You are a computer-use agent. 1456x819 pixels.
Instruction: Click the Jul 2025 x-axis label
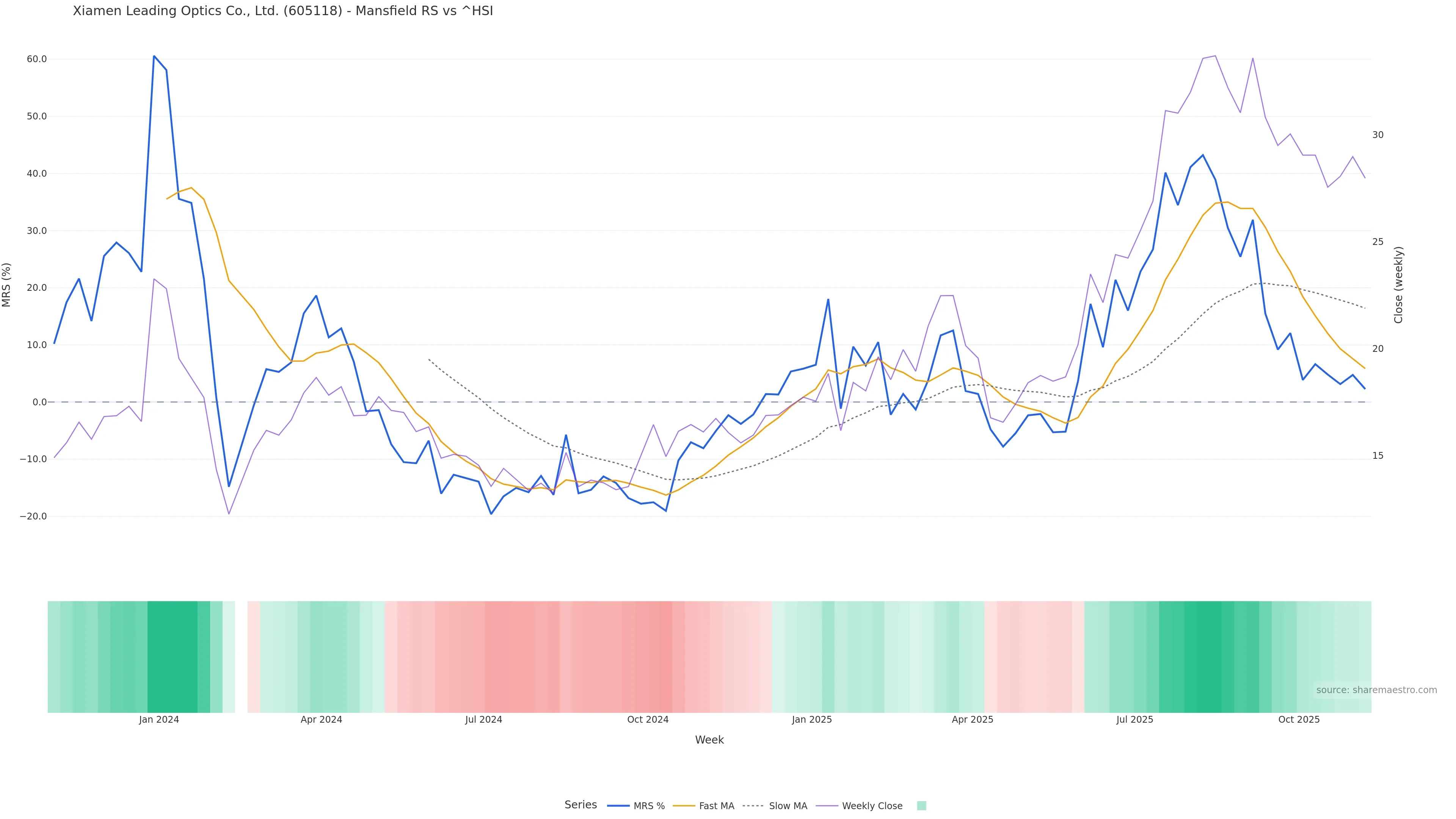click(1134, 720)
